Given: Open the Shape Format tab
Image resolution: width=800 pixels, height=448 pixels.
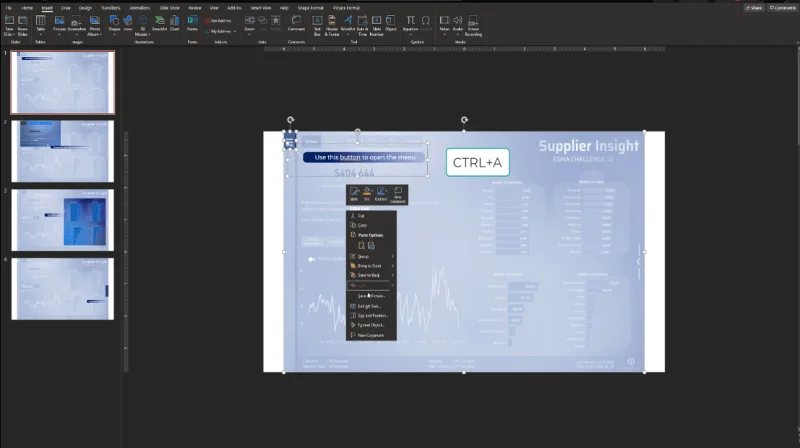Looking at the screenshot, I should [x=310, y=8].
